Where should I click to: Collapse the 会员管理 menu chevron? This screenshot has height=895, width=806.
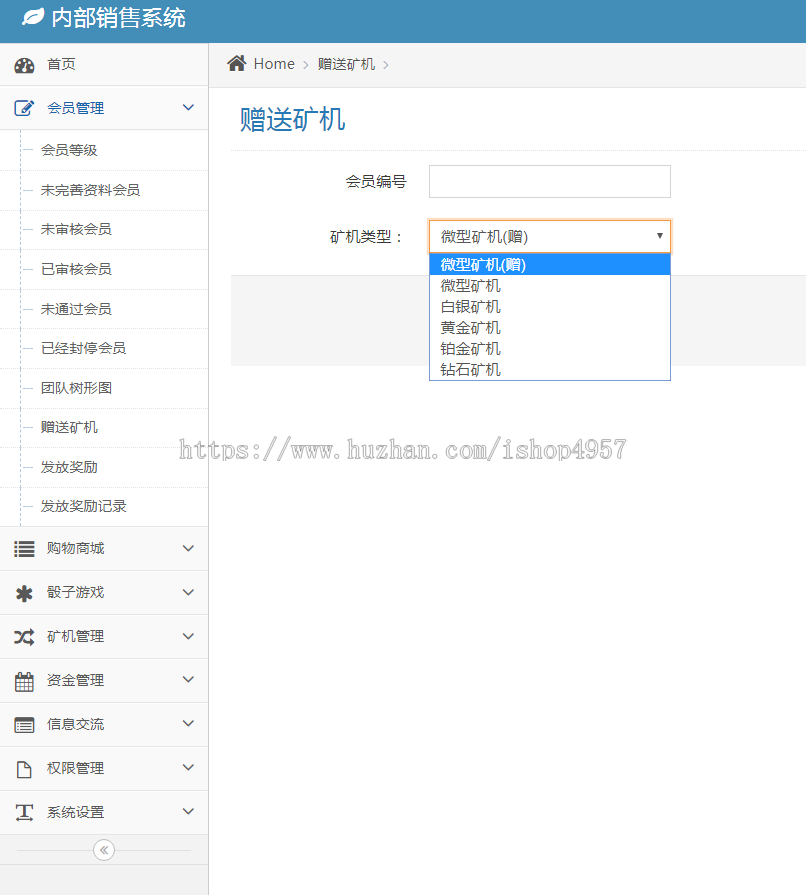(x=188, y=107)
